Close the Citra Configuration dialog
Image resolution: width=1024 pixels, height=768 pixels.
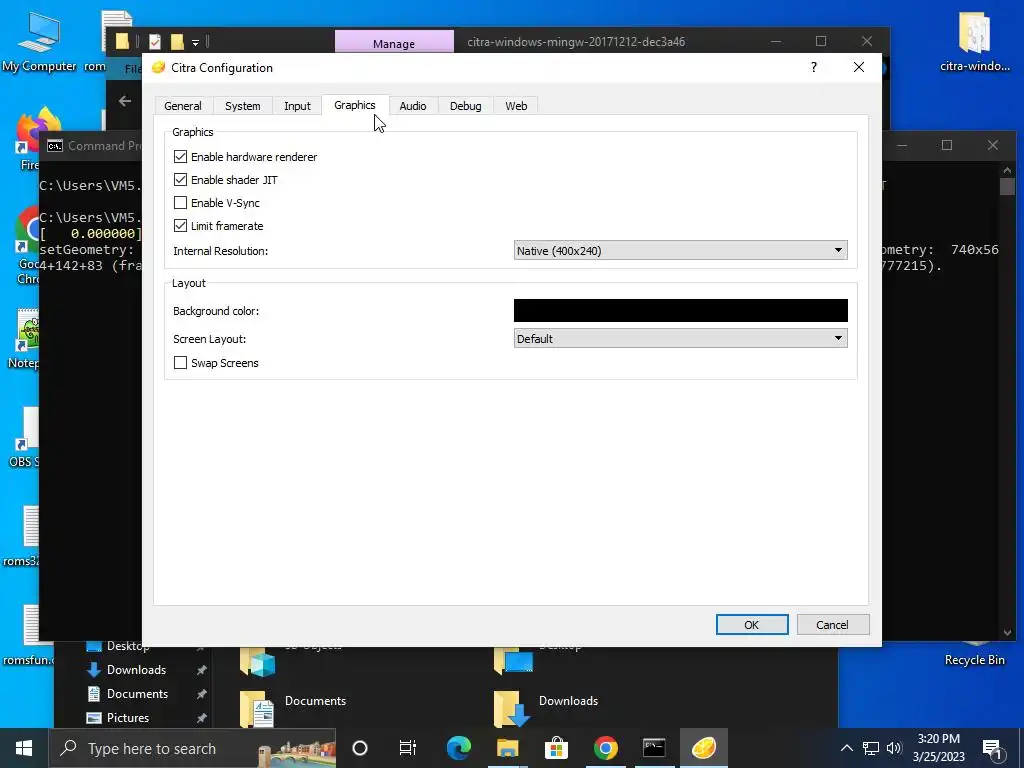tap(859, 67)
